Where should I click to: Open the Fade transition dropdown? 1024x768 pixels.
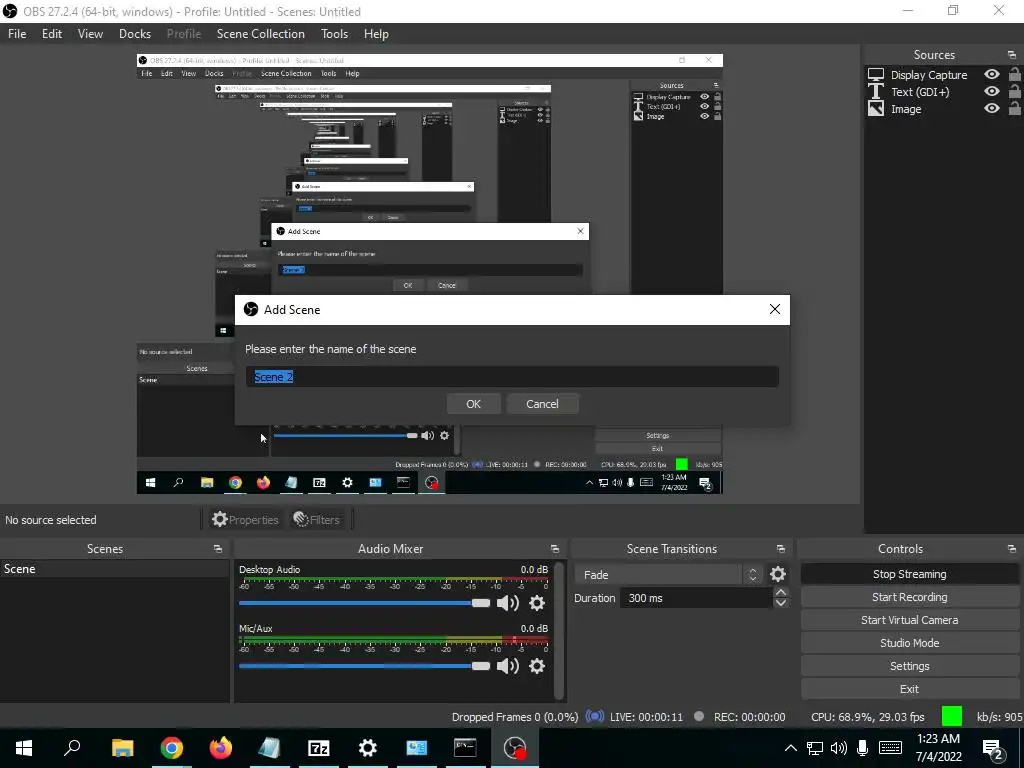(669, 575)
